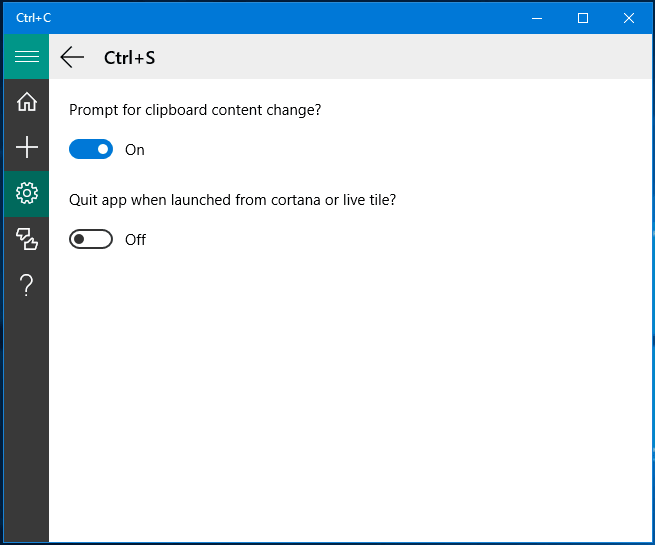Go back using the arrow beside Ctrl+S

(72, 57)
